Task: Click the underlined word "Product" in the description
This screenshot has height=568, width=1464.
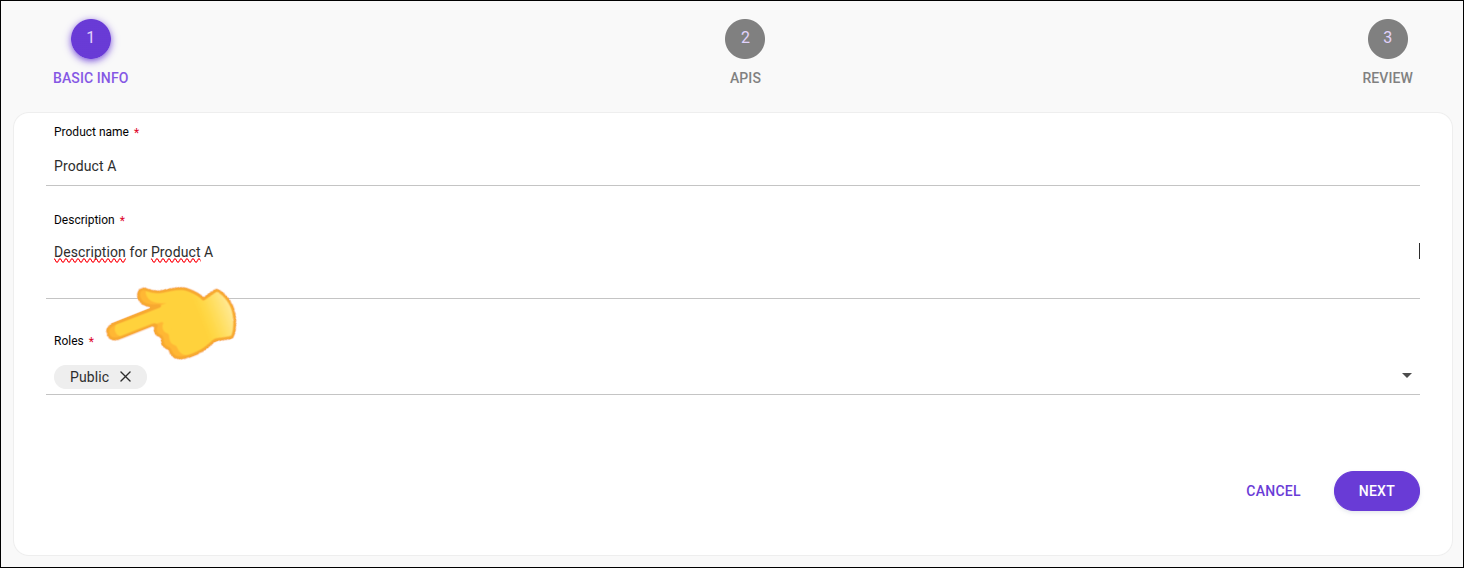Action: (x=176, y=252)
